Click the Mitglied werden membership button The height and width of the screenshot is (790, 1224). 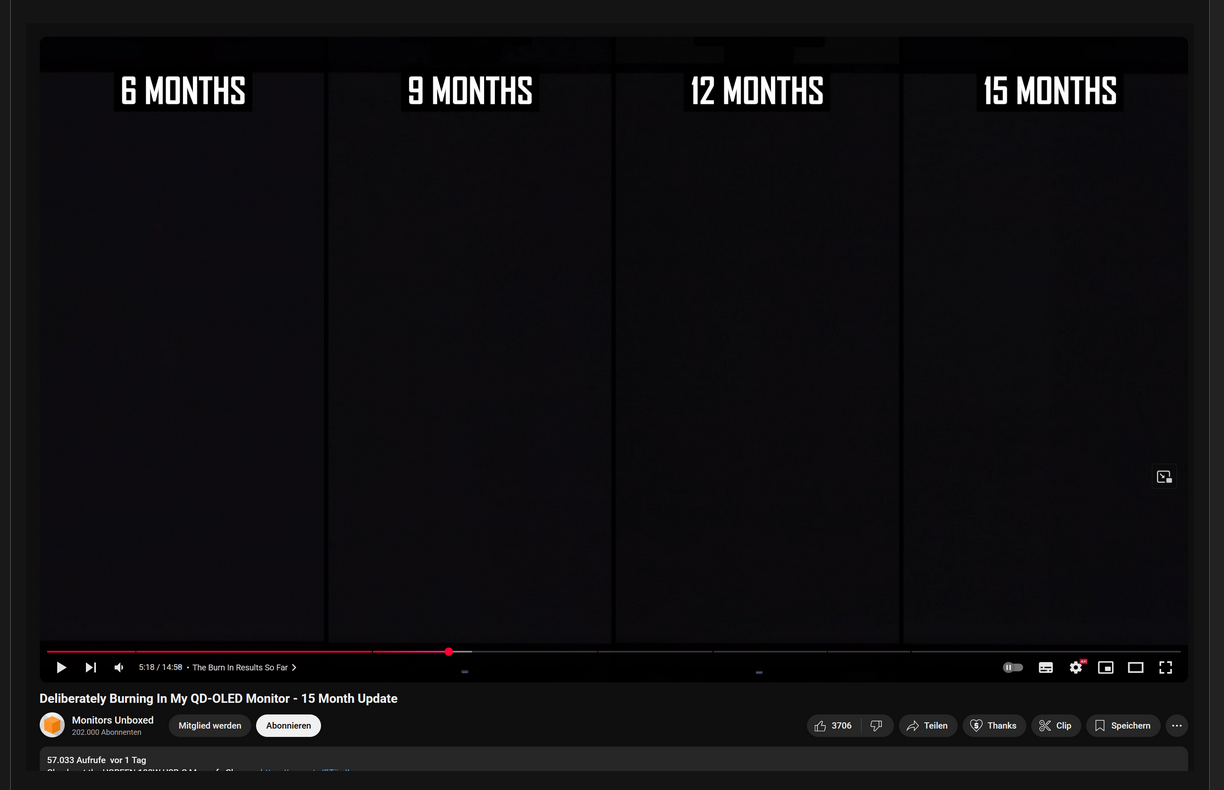[209, 725]
